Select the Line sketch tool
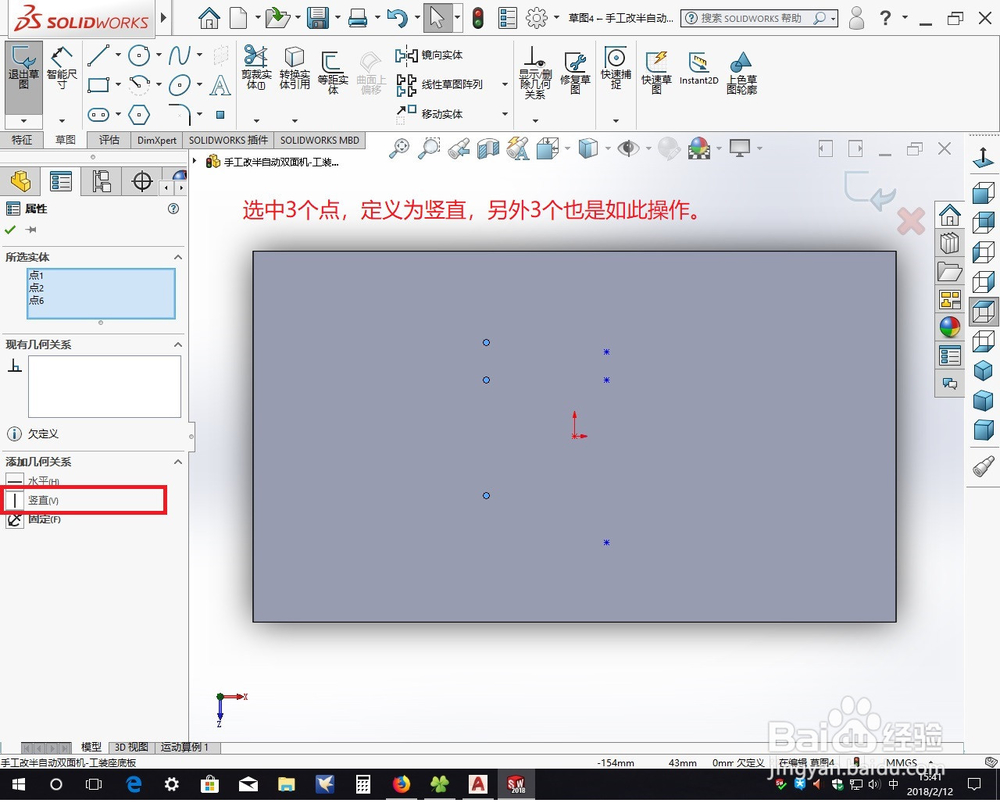 click(x=98, y=55)
